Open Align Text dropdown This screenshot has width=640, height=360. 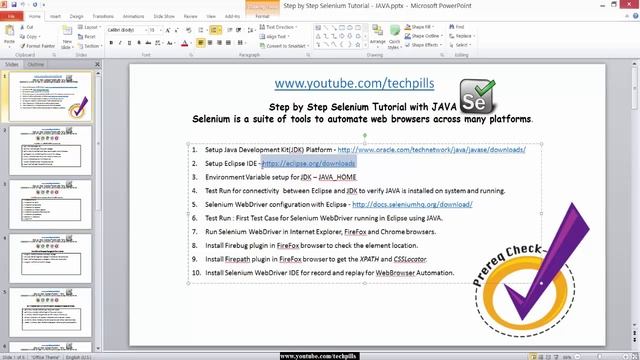point(275,36)
